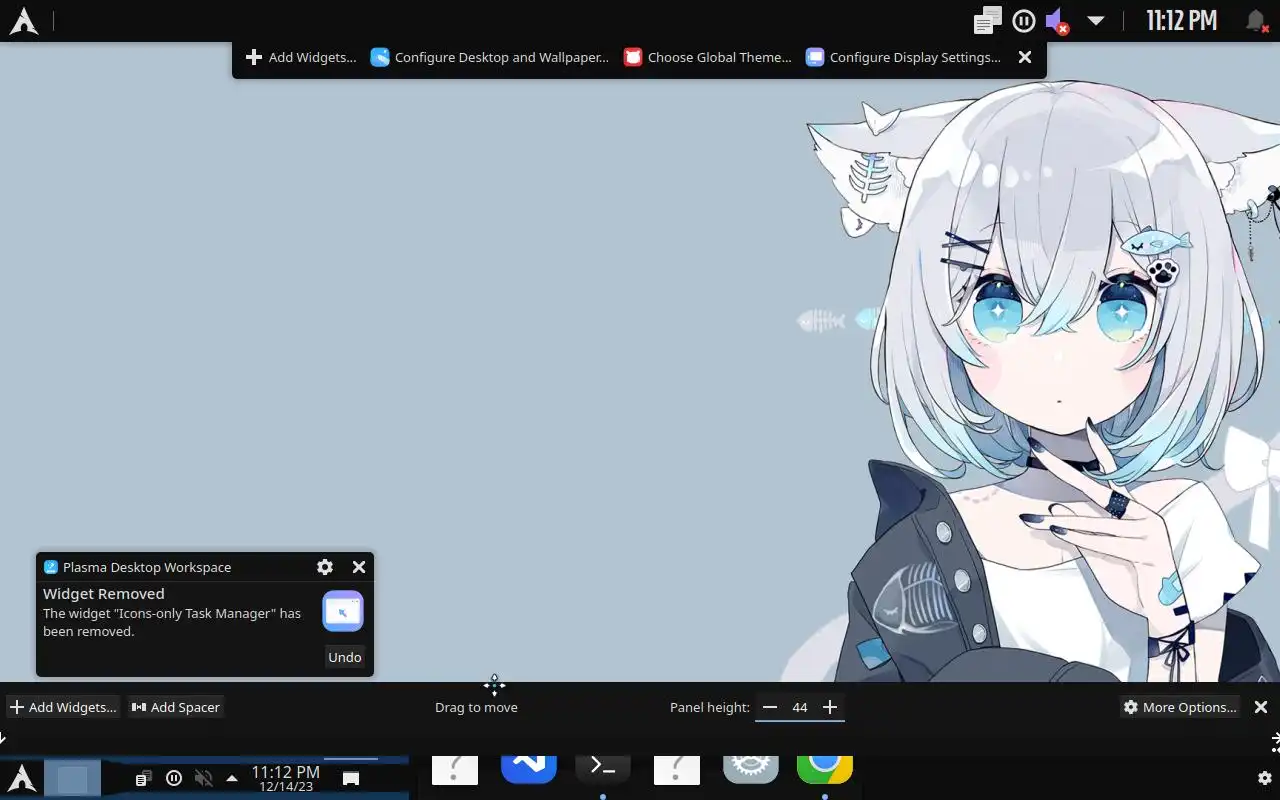Open Configure Desktop and Wallpaper
The image size is (1280, 800).
[x=489, y=57]
